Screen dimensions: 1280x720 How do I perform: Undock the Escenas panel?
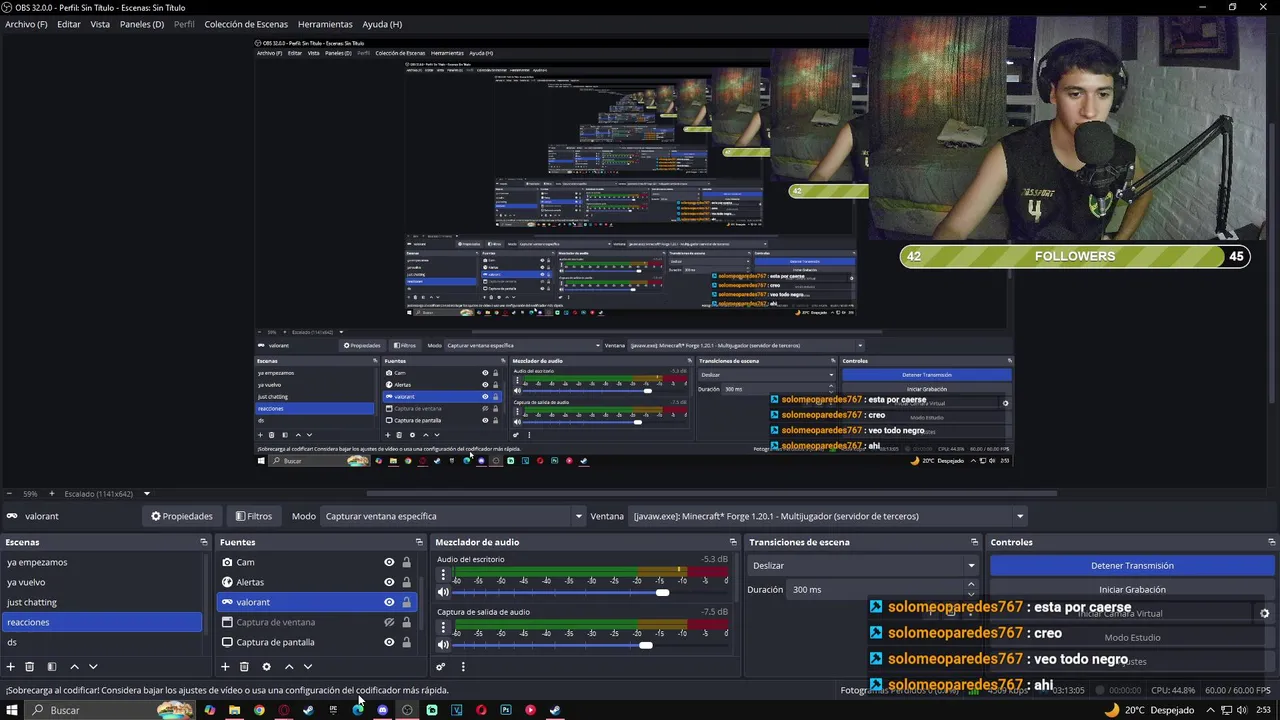(x=204, y=542)
